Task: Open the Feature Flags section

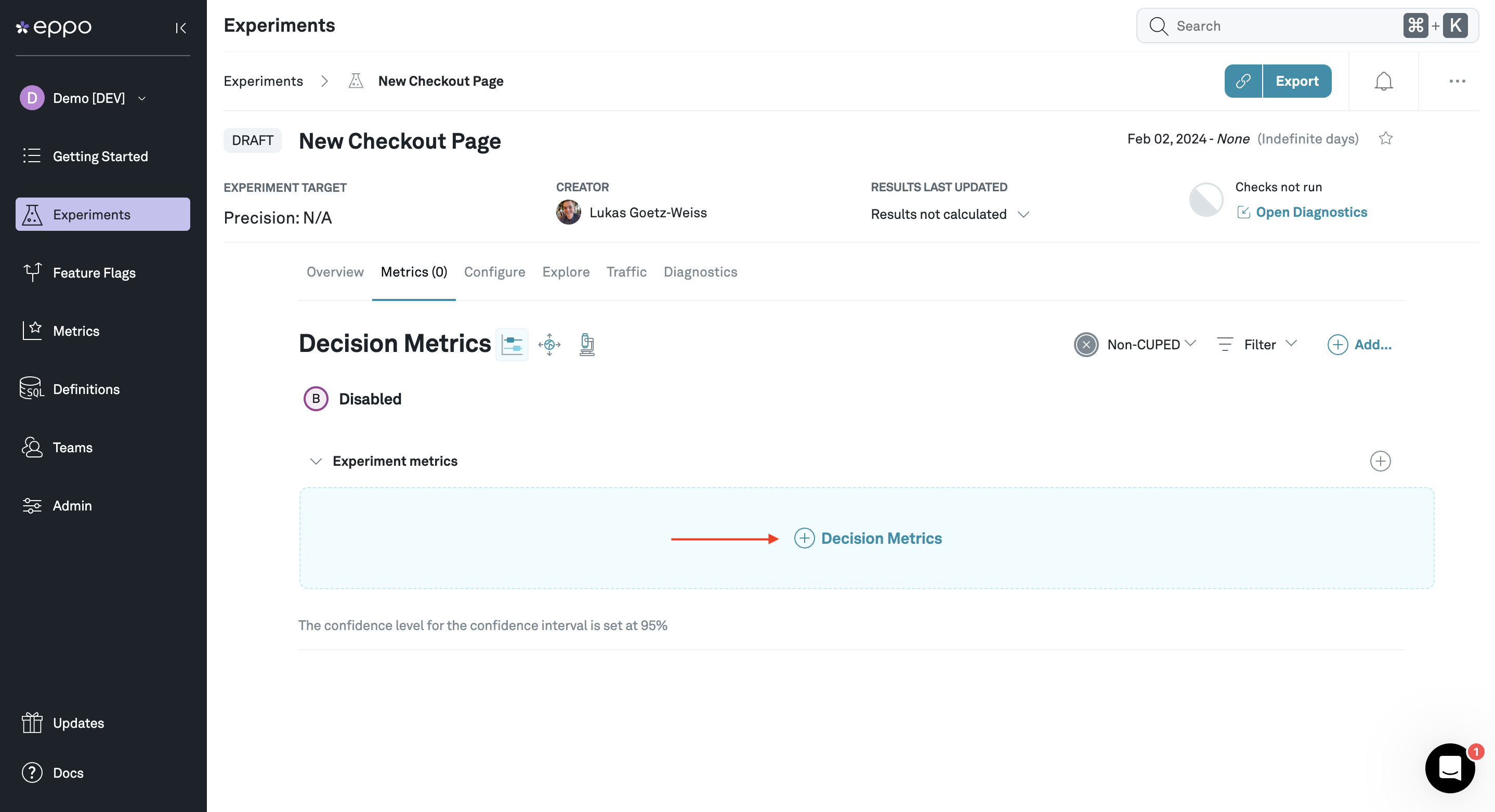Action: click(x=32, y=272)
